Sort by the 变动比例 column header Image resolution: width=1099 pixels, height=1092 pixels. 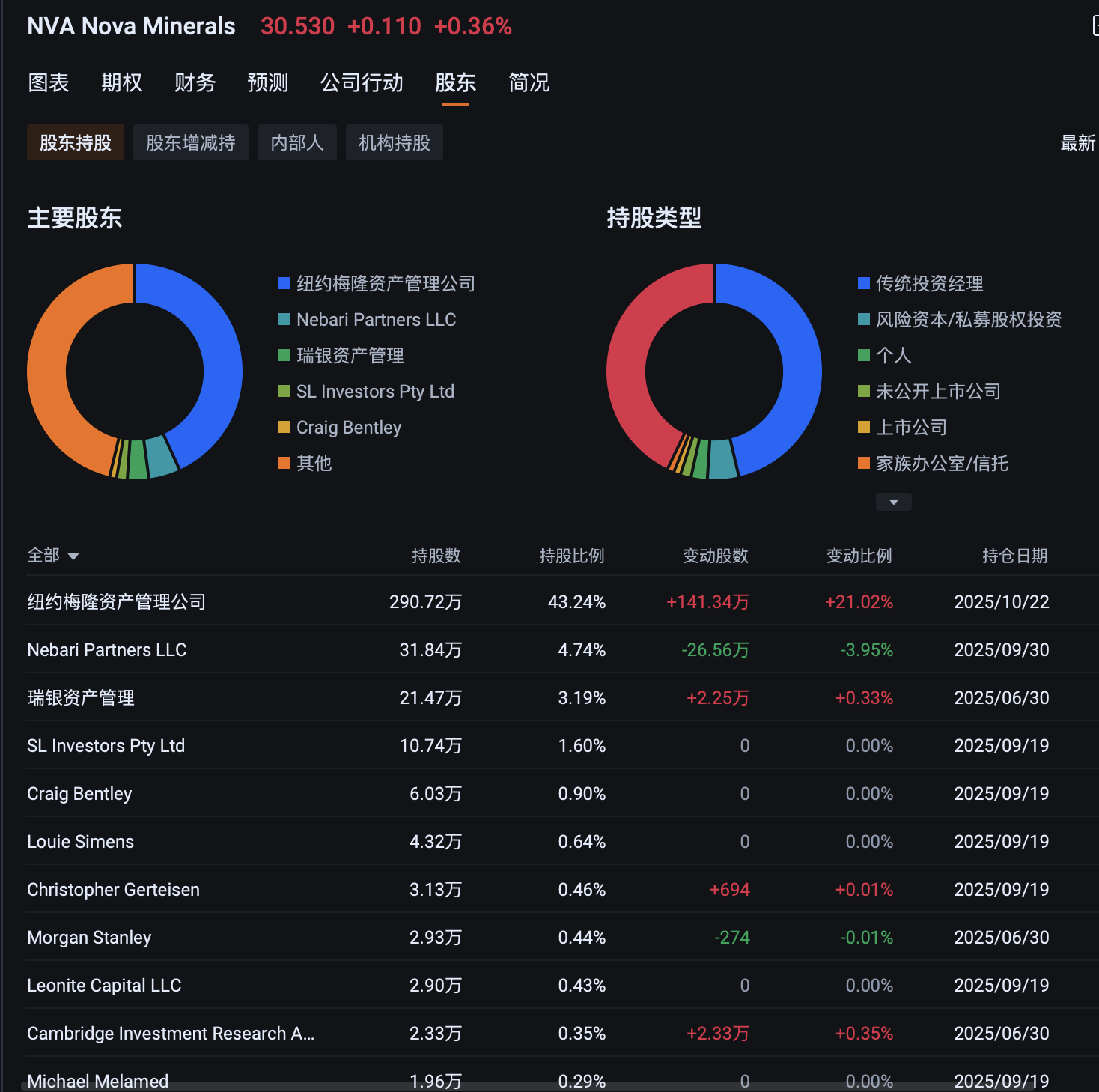tap(859, 556)
